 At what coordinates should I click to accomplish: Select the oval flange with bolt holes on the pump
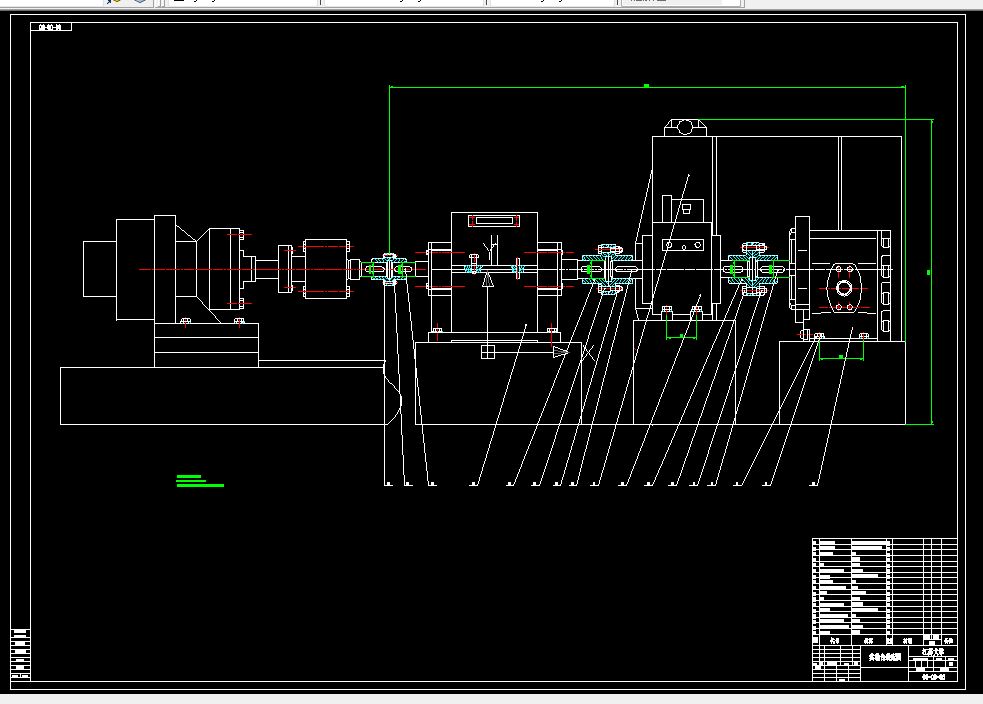pos(844,288)
